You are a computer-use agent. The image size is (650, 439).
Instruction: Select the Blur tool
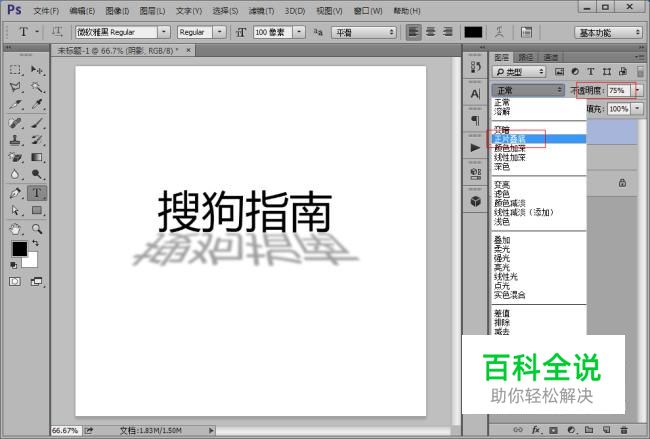(15, 174)
